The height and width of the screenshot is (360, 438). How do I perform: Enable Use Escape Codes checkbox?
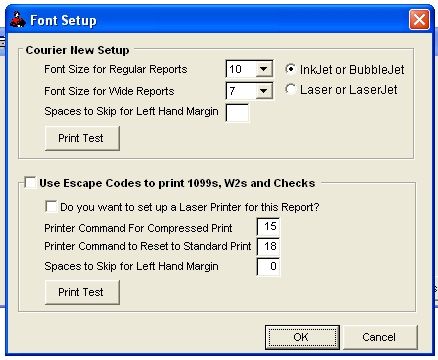coord(30,183)
